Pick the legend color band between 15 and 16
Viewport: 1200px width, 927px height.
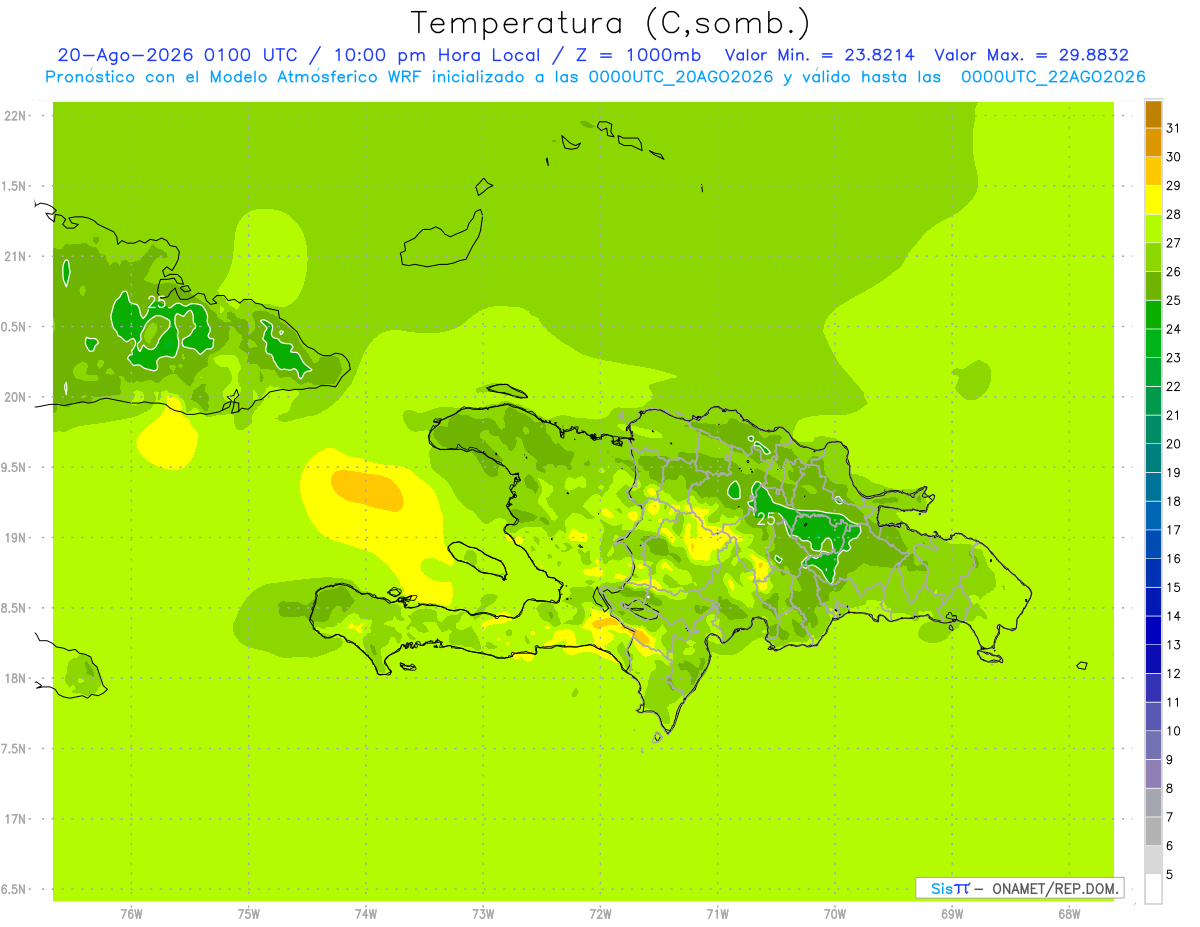(1153, 573)
